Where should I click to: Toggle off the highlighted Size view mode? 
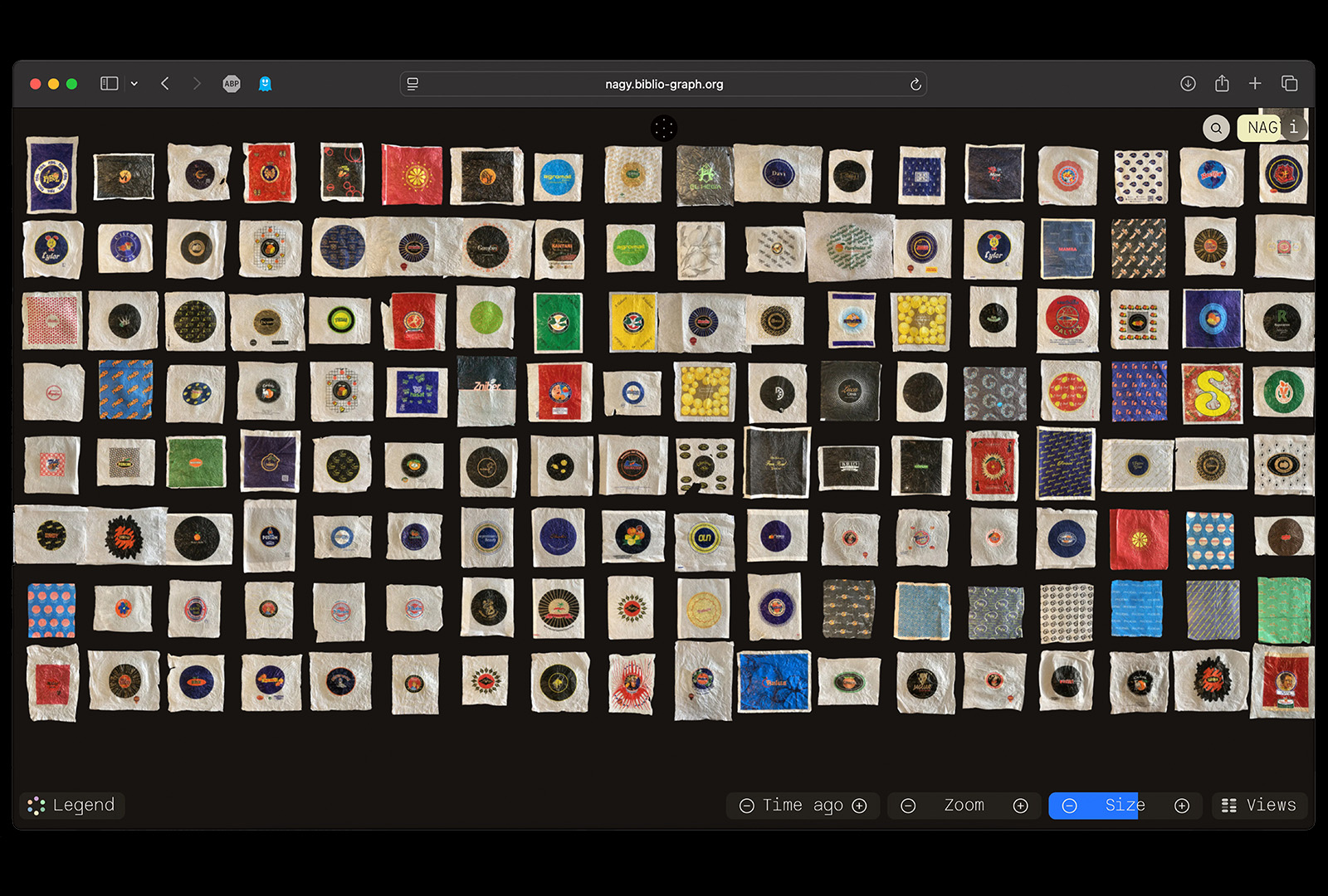click(1125, 805)
